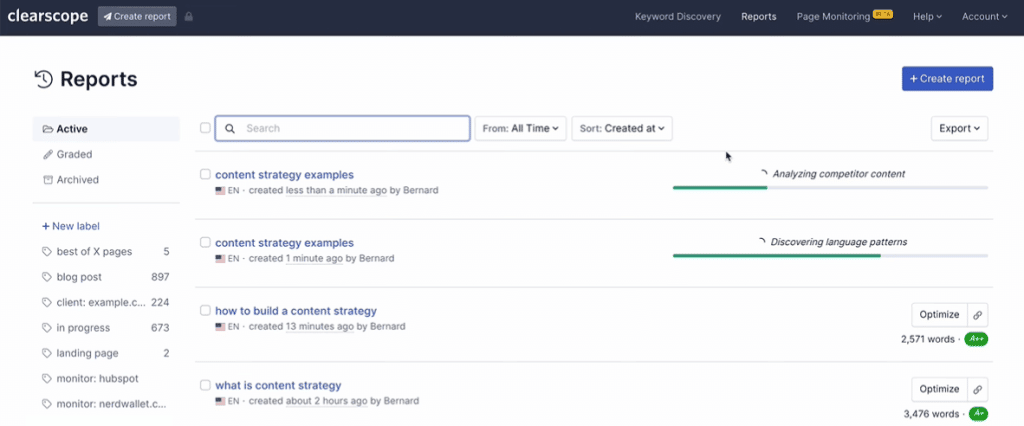Toggle the select-all checkbox beside search
Image resolution: width=1024 pixels, height=426 pixels.
(205, 128)
